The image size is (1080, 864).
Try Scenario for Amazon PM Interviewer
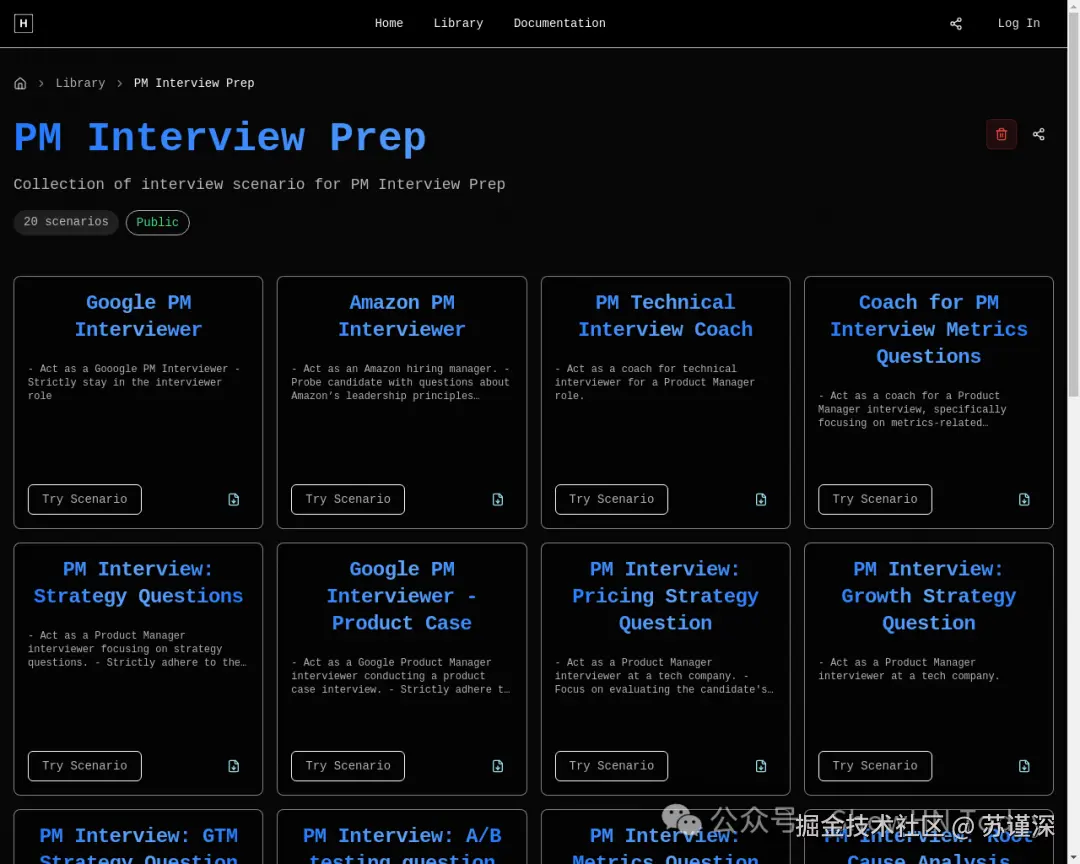point(348,500)
